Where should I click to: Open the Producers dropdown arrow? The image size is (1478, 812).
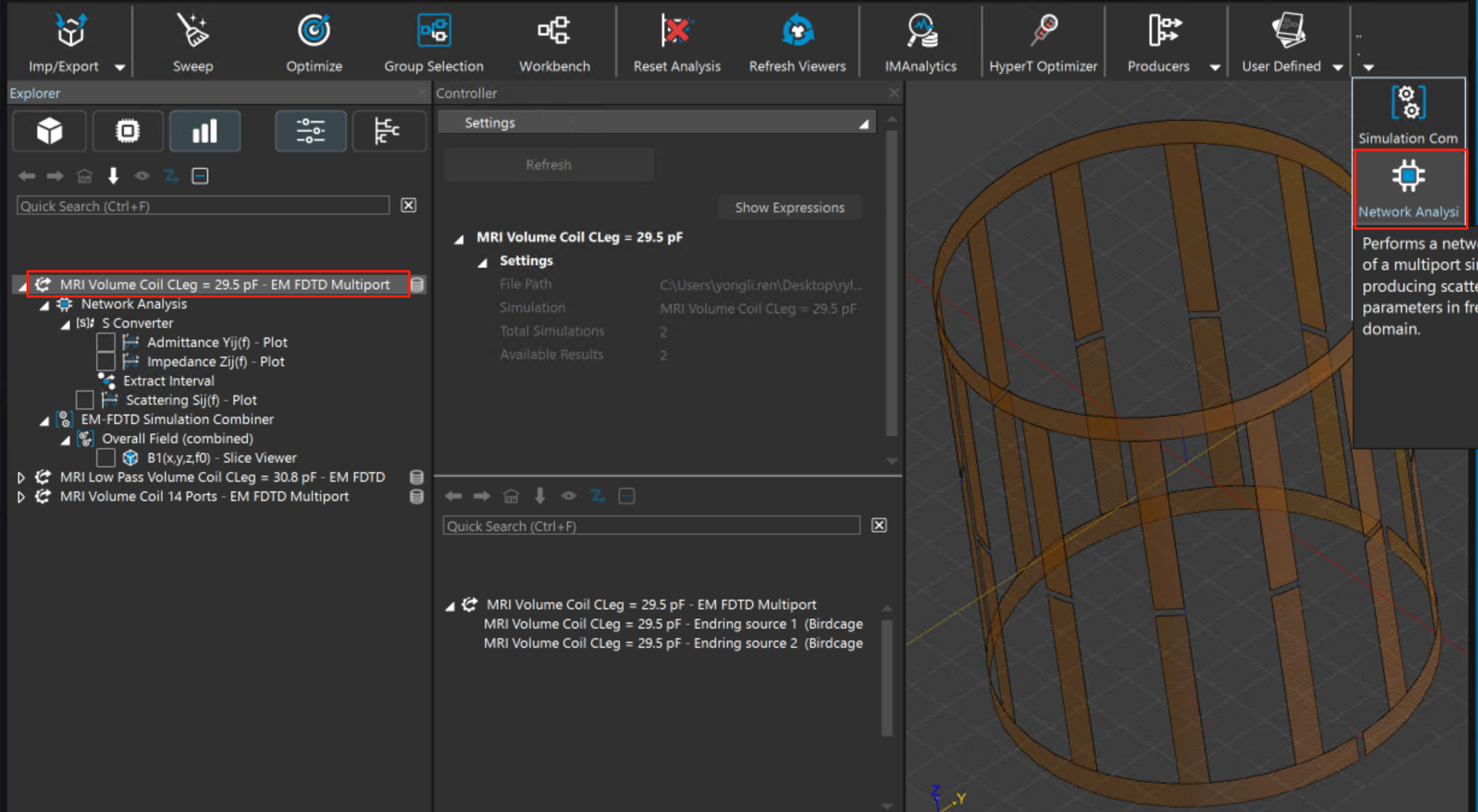(1214, 67)
